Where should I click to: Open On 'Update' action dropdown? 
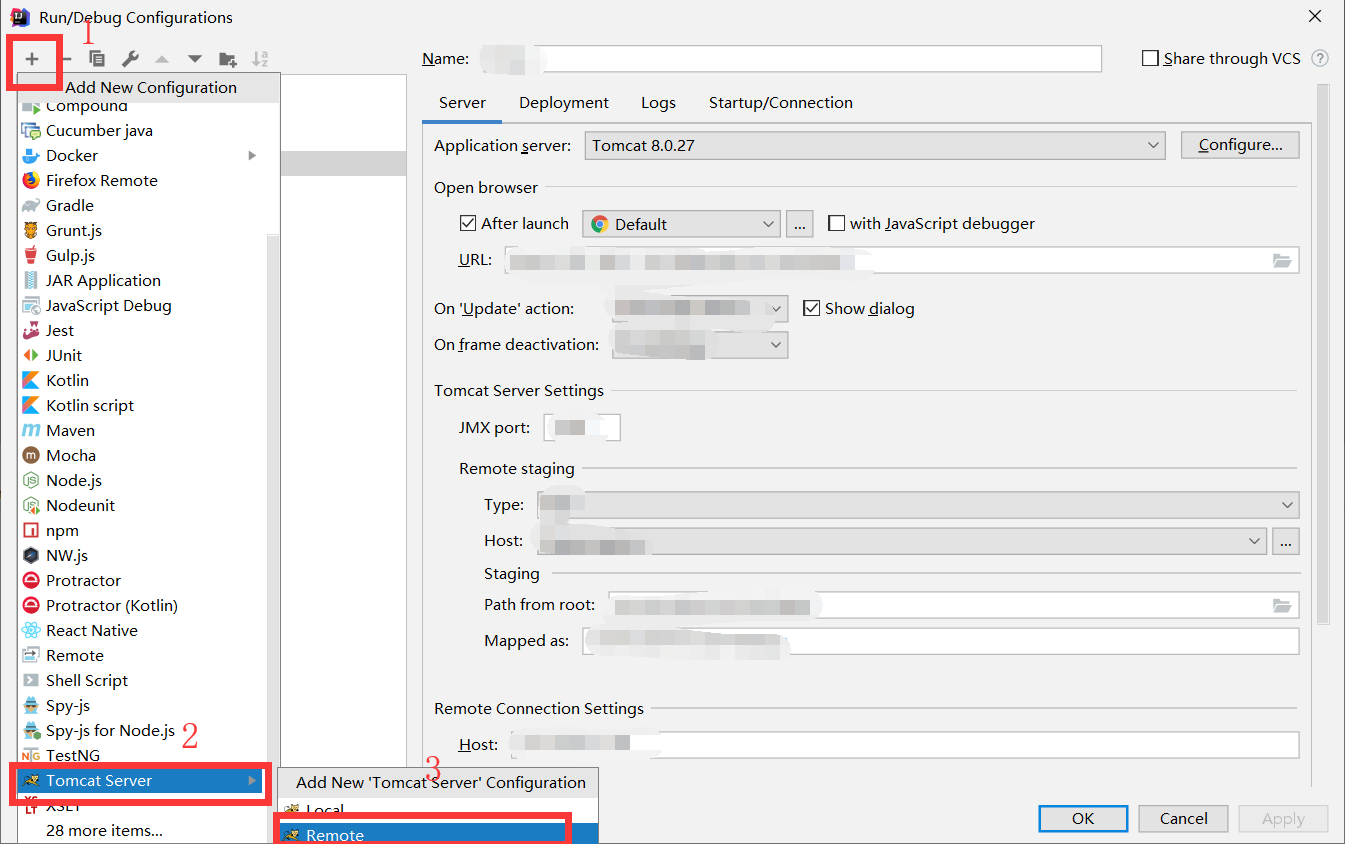click(701, 309)
